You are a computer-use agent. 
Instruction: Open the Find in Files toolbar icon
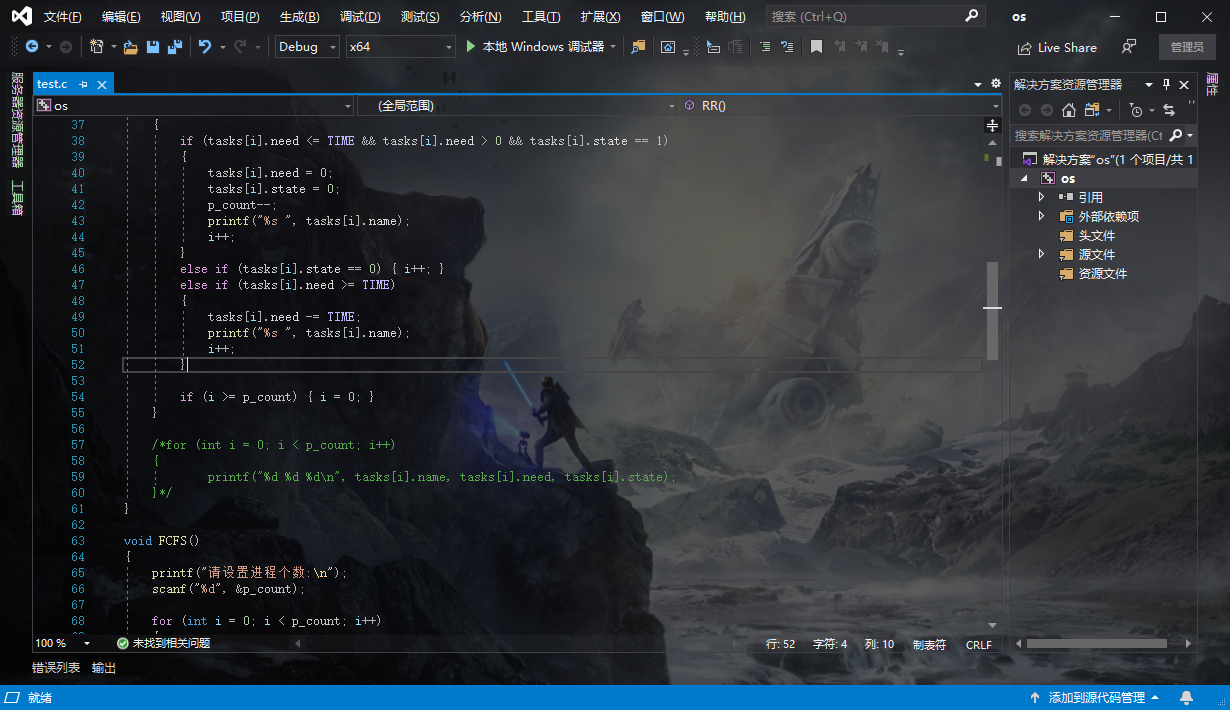639,47
